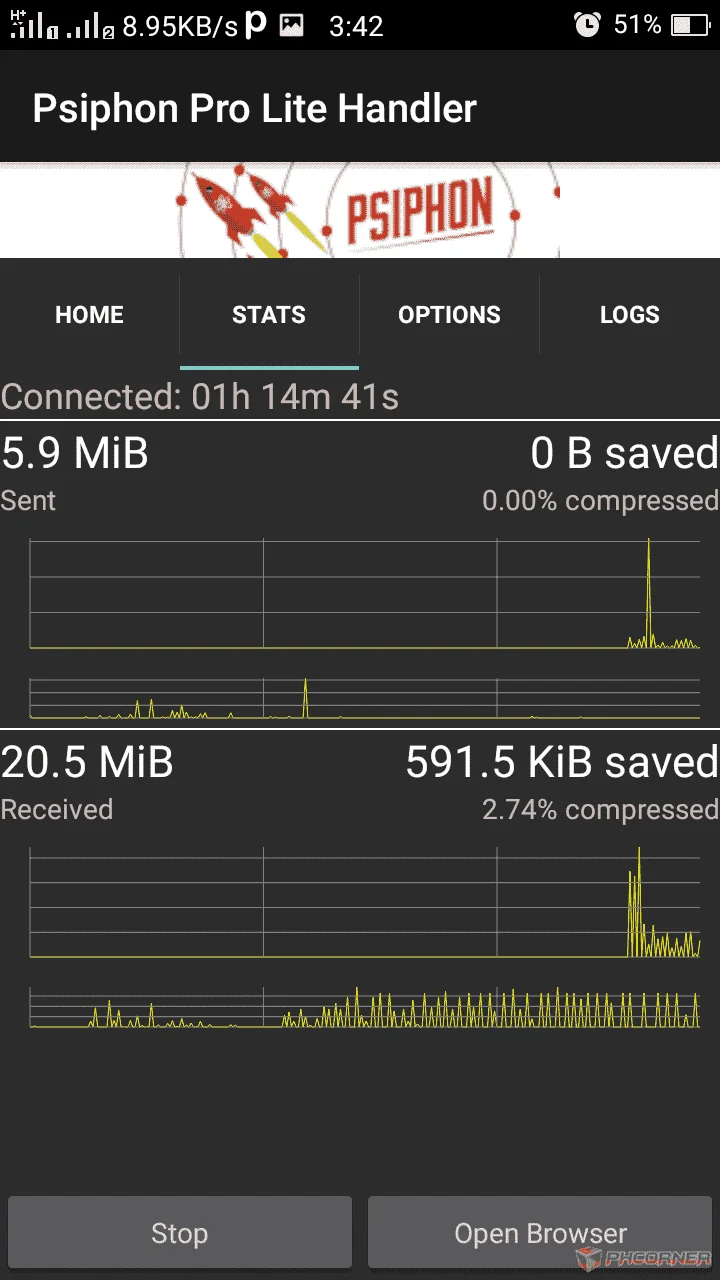Viewport: 720px width, 1280px height.
Task: Tap the SIM 1 signal strength icon
Action: pyautogui.click(x=34, y=25)
